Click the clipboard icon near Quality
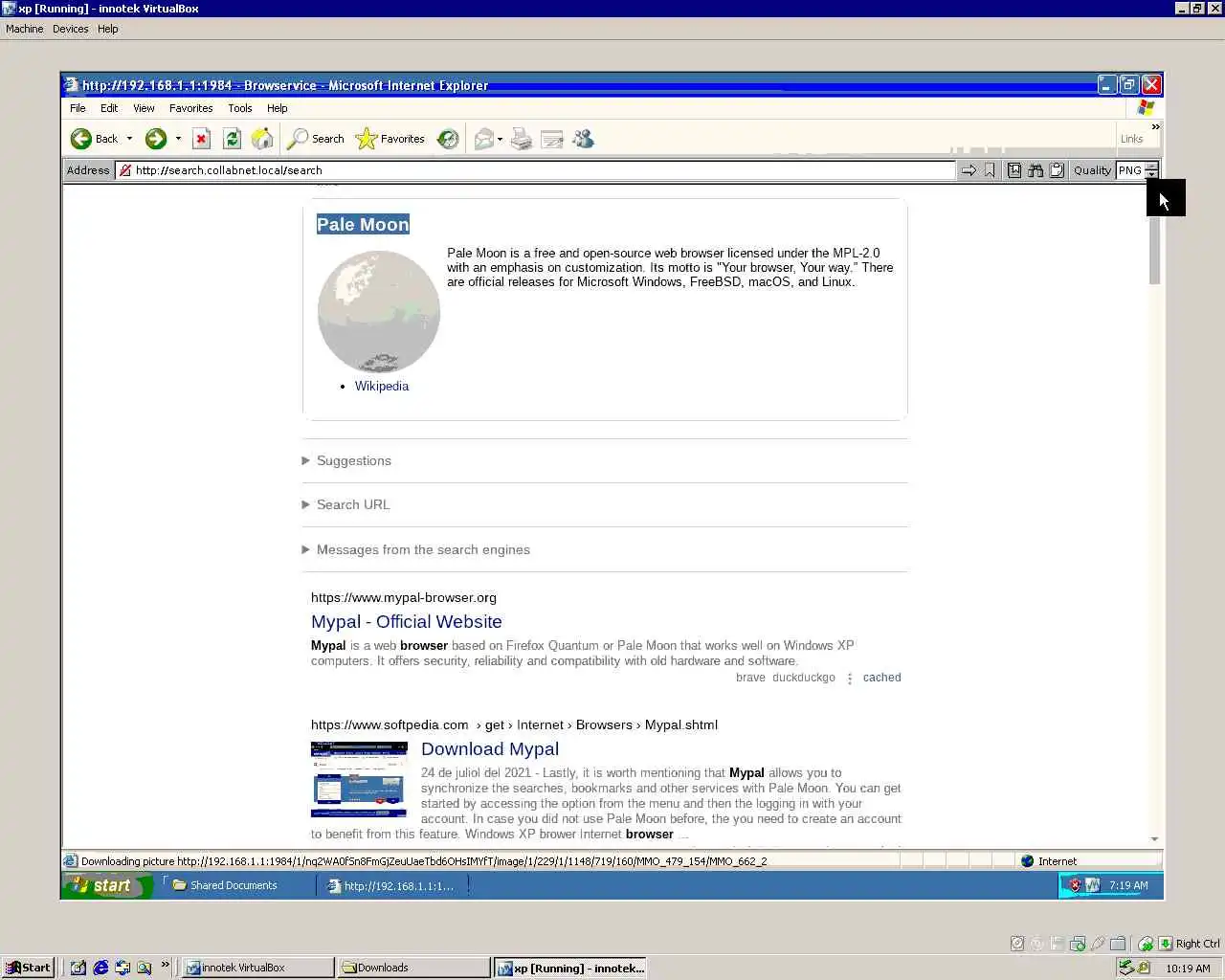The height and width of the screenshot is (980, 1225). coord(1057,170)
